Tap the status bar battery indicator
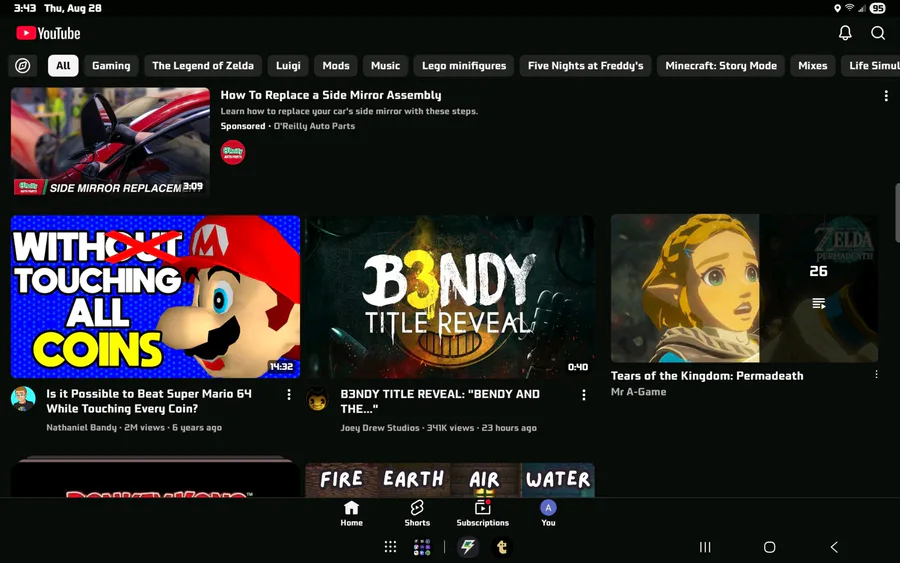 pyautogui.click(x=878, y=8)
